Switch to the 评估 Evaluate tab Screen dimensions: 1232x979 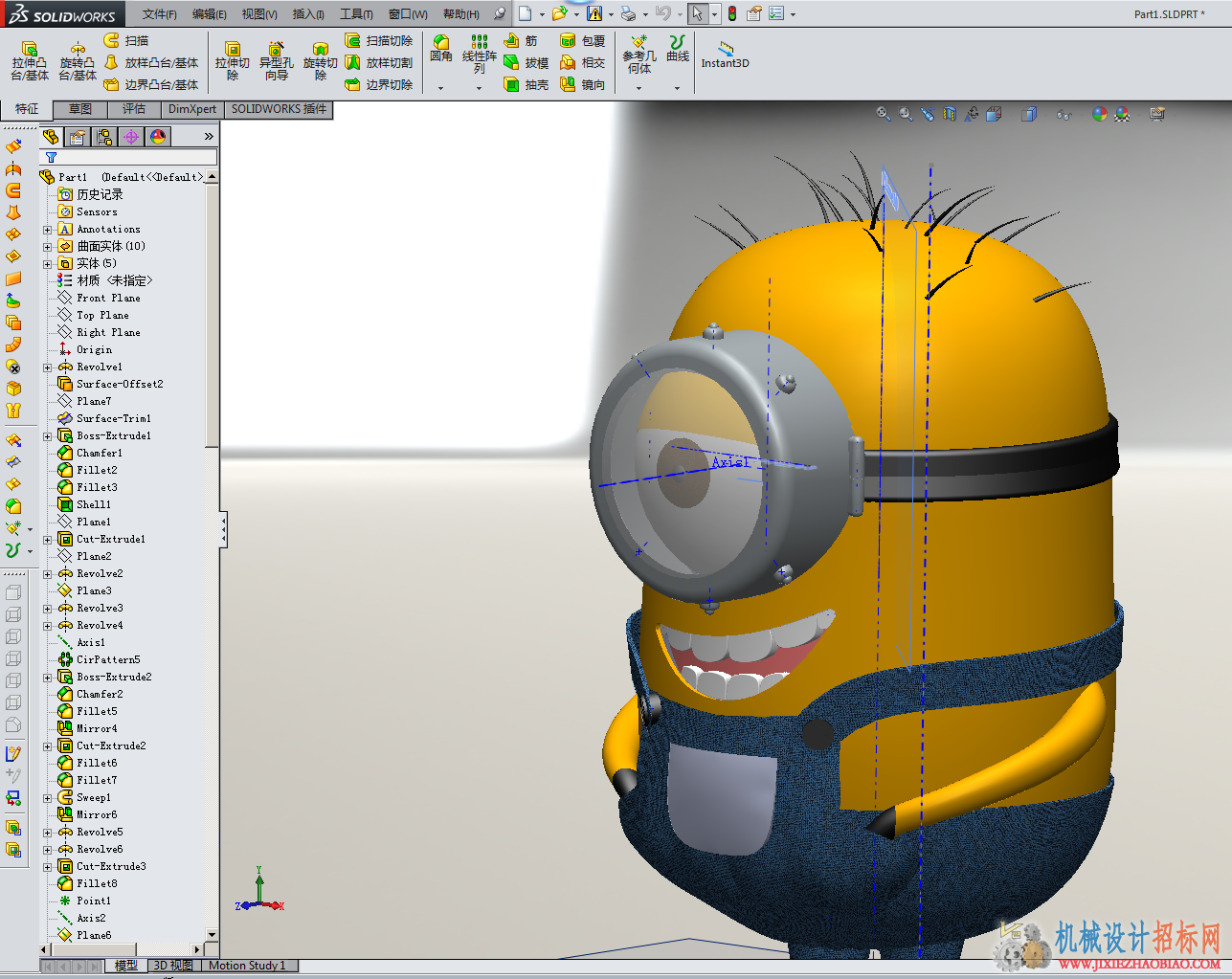click(x=134, y=109)
